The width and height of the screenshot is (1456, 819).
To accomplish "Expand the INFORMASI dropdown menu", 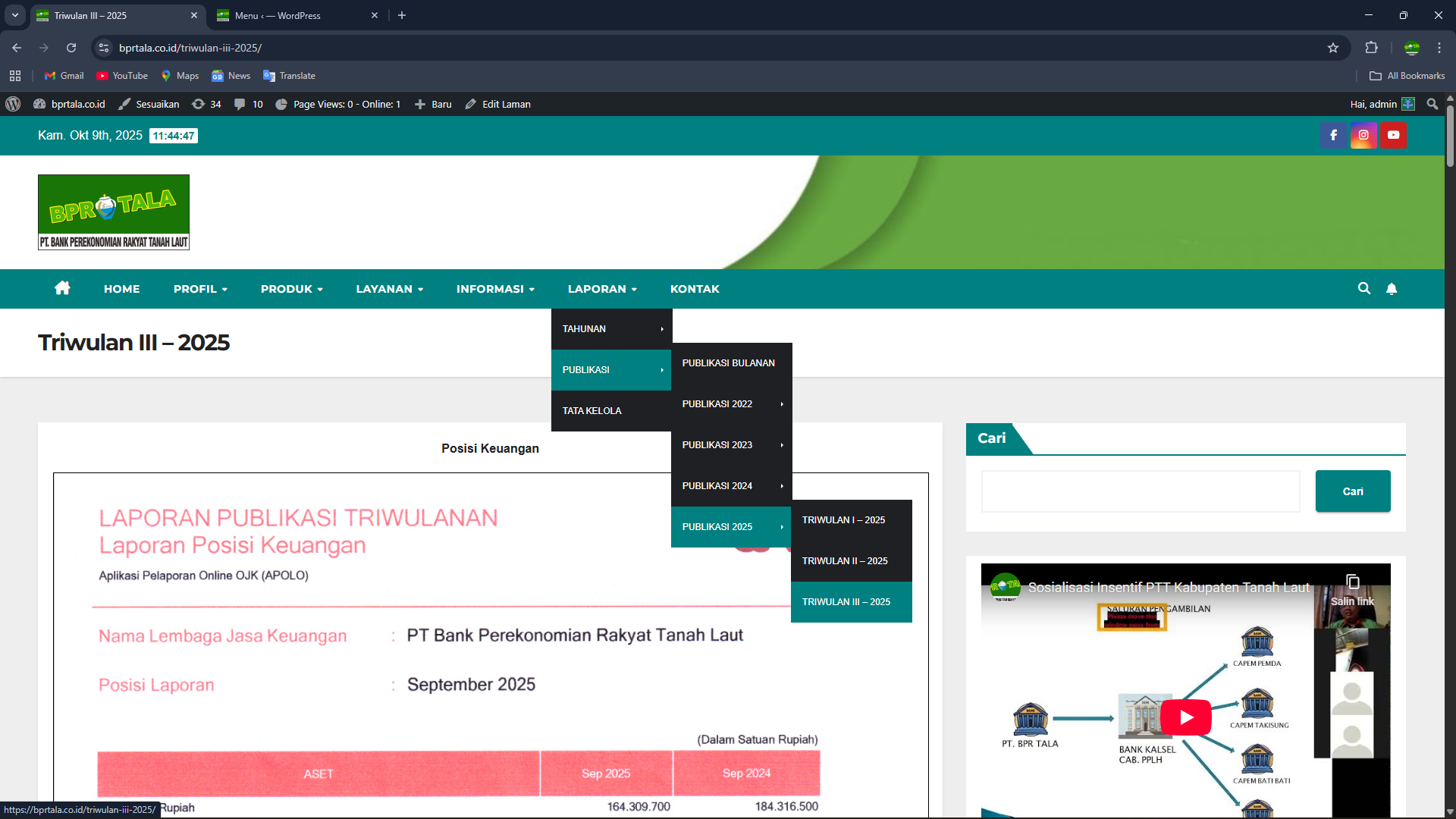I will tap(495, 289).
